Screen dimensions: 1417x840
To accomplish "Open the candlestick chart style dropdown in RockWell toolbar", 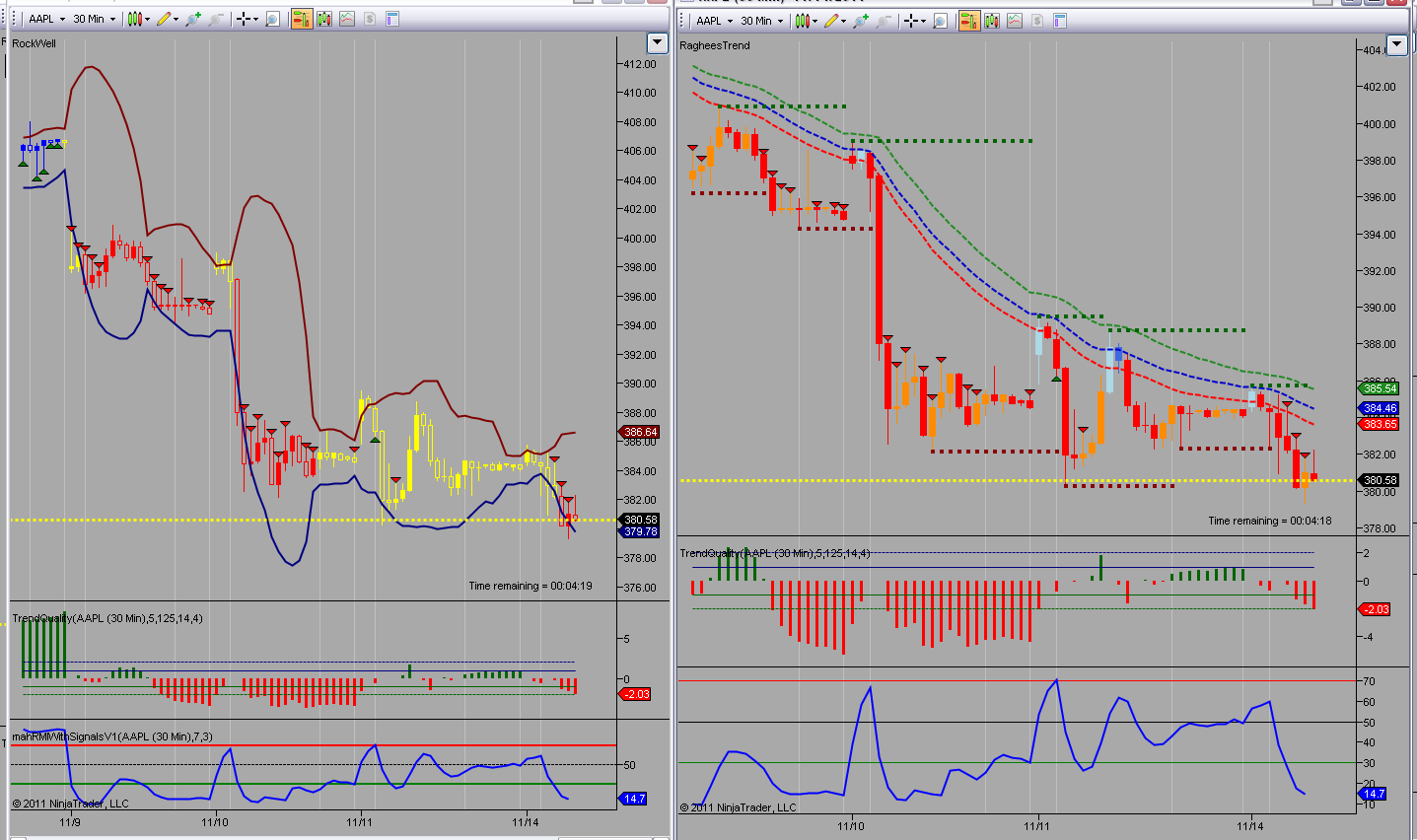I will 139,19.
